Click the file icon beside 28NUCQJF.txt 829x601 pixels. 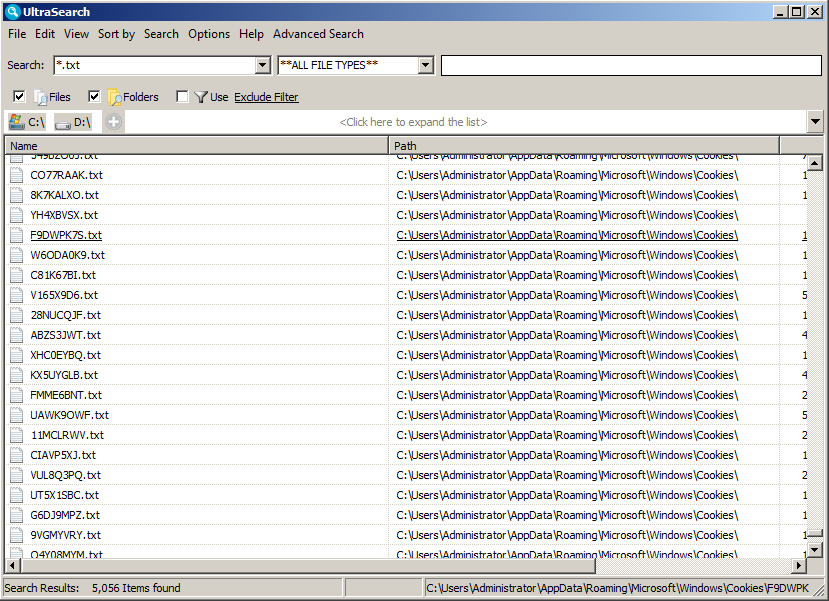pos(17,315)
